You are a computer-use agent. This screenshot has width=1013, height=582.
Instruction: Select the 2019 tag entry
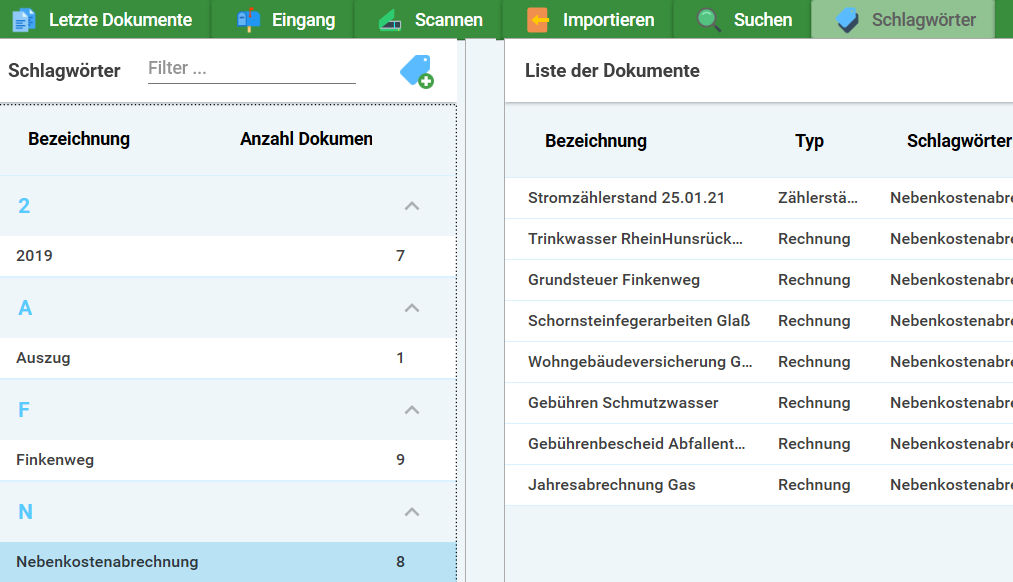coord(35,256)
